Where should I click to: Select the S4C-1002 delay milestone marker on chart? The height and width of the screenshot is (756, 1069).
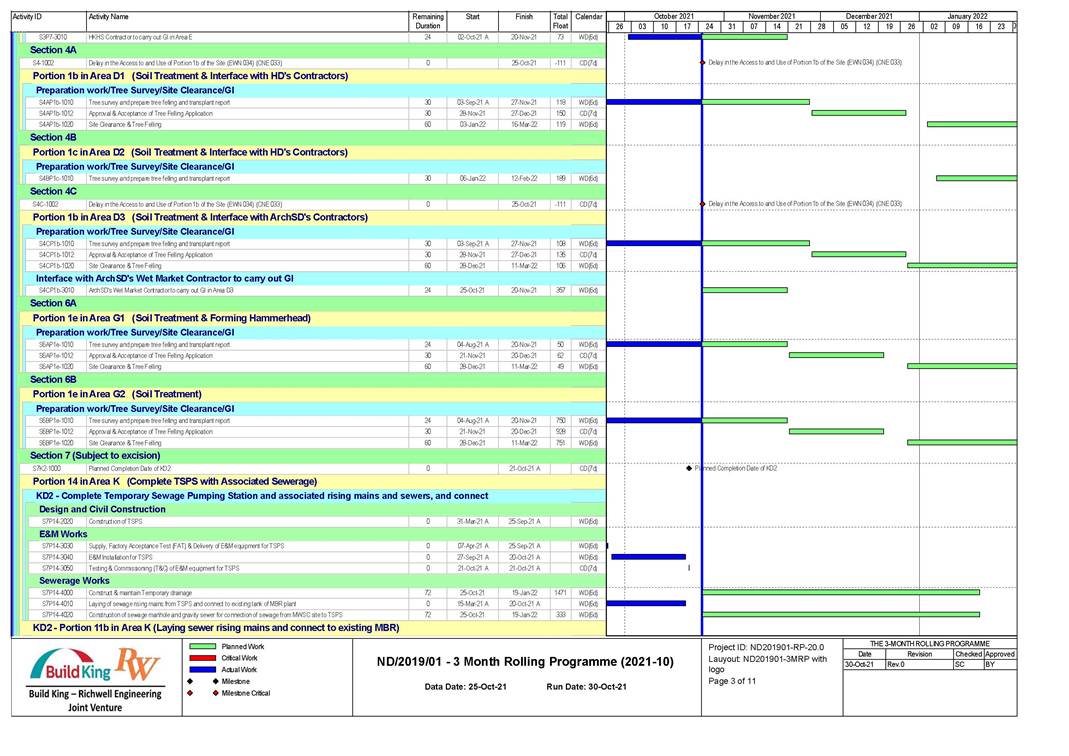click(x=702, y=204)
